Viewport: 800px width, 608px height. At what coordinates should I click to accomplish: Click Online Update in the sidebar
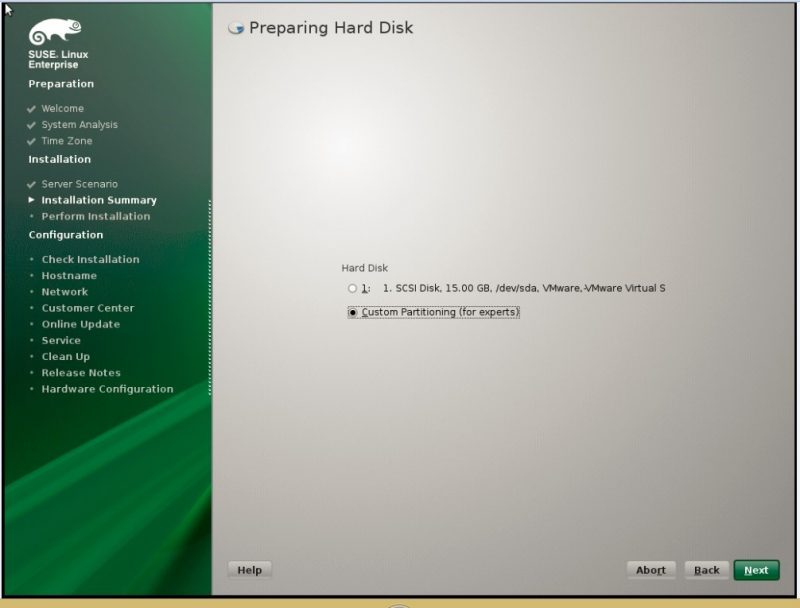(x=80, y=324)
